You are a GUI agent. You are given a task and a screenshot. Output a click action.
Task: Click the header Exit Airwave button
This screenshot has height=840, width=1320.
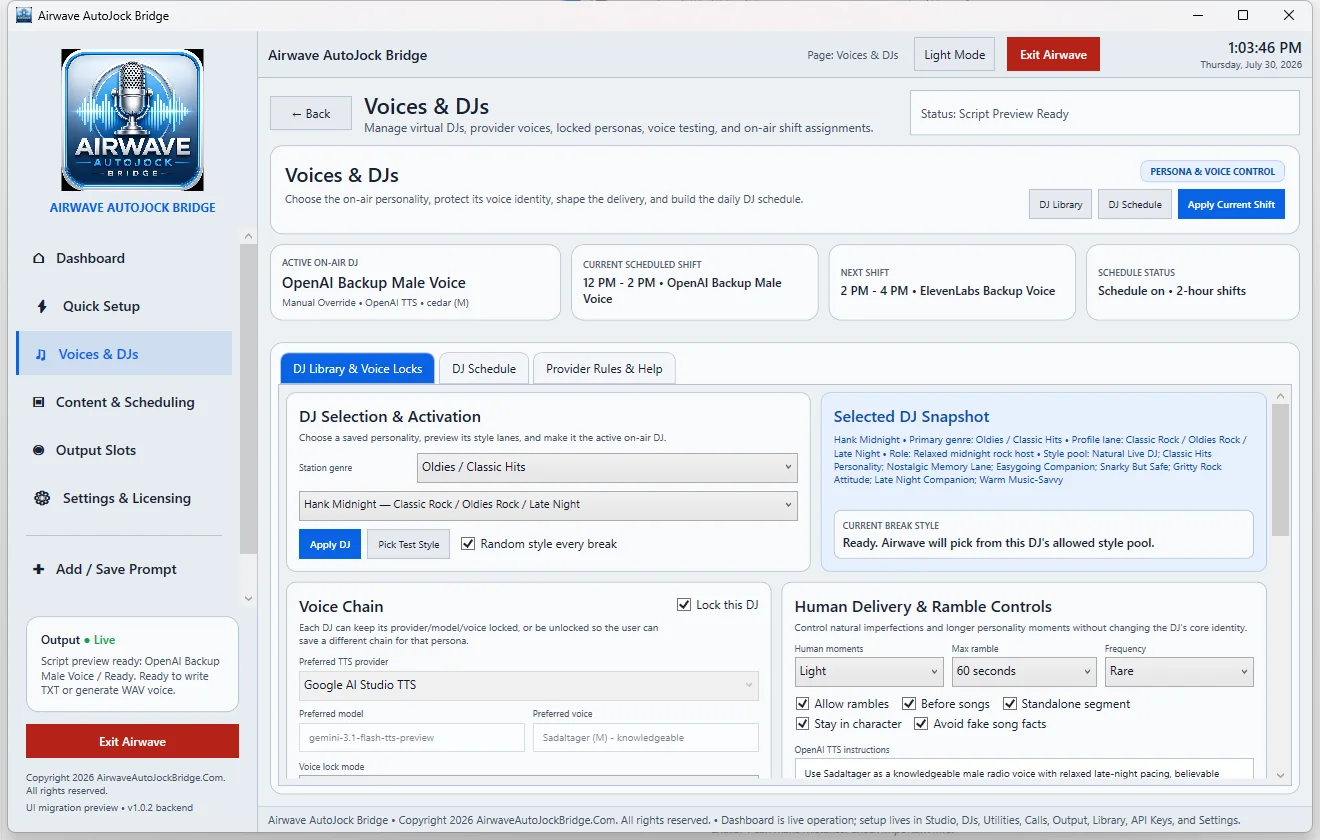click(1053, 55)
